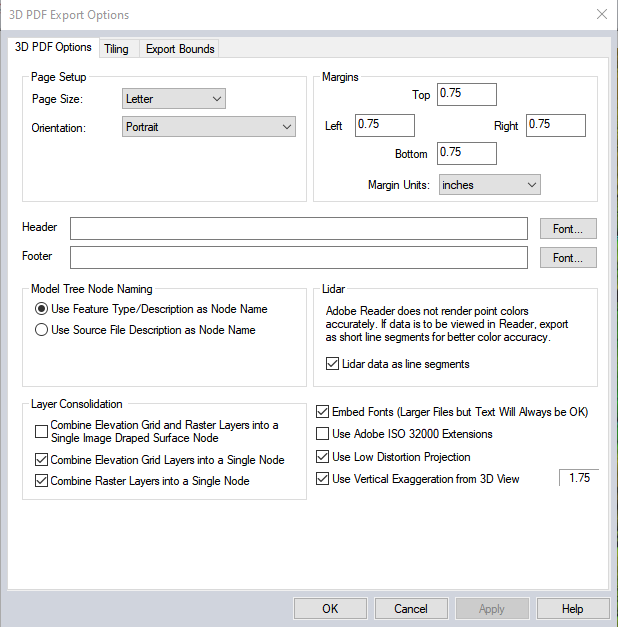Expand the Page Size dropdown
Viewport: 618px width, 627px height.
[x=174, y=99]
